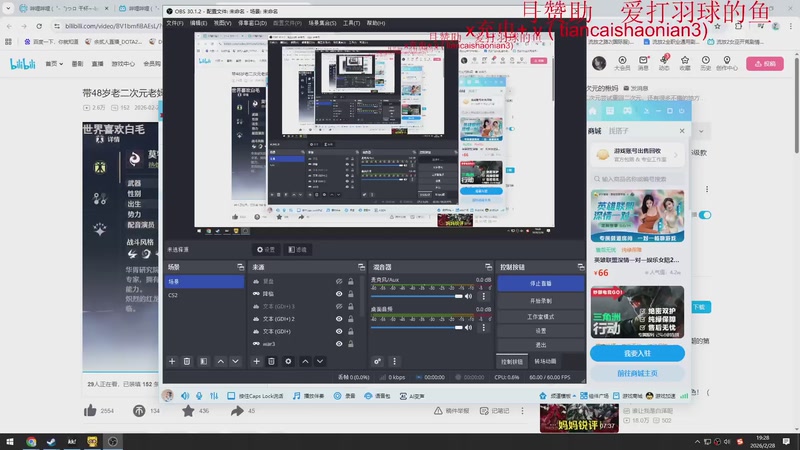
Task: Add a new source in Sources dock
Action: click(x=256, y=361)
